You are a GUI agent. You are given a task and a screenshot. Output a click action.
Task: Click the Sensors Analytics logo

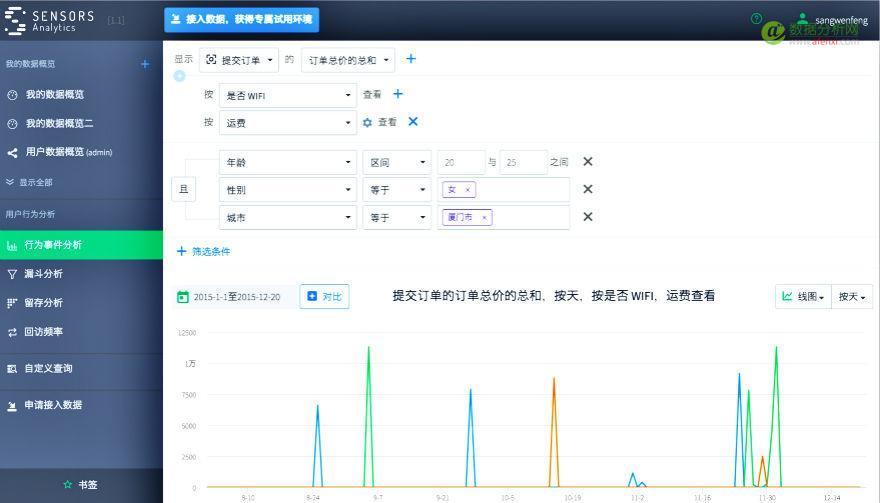(49, 21)
